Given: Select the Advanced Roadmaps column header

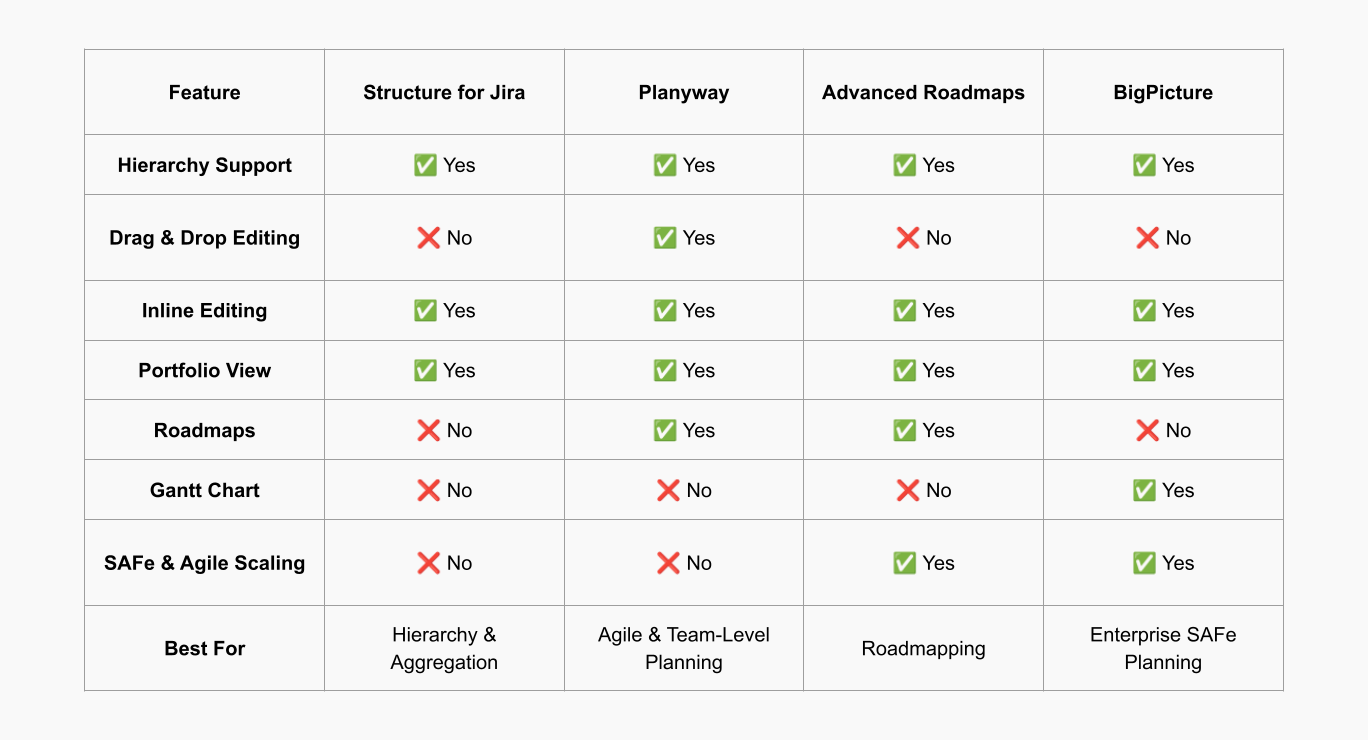Looking at the screenshot, I should [923, 93].
